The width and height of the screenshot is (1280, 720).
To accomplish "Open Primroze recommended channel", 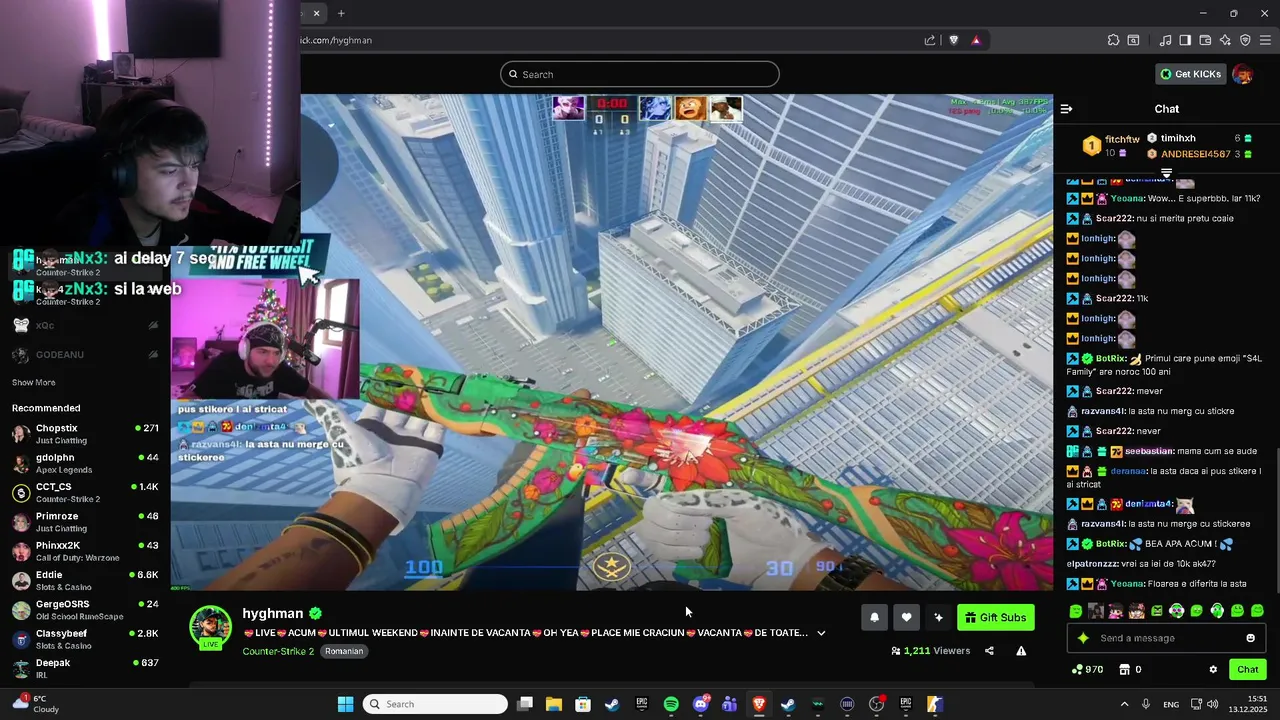I will coord(85,521).
